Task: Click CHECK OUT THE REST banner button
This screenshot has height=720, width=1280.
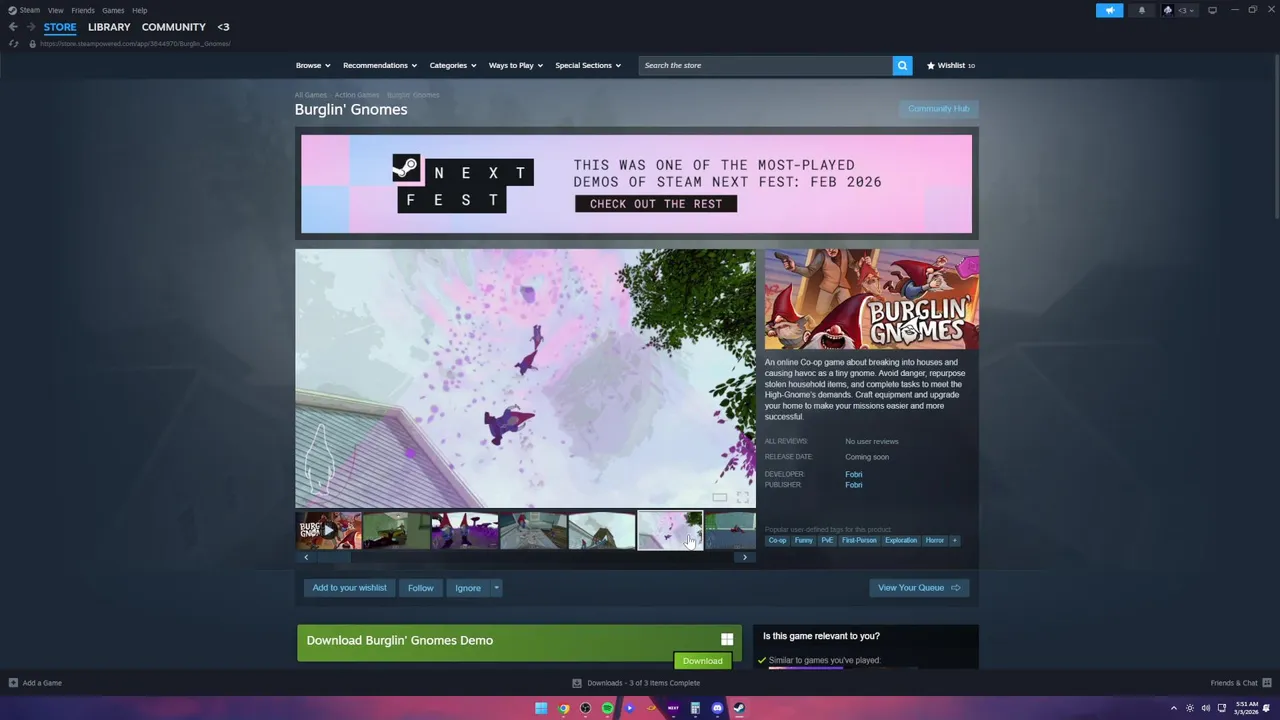Action: (656, 204)
